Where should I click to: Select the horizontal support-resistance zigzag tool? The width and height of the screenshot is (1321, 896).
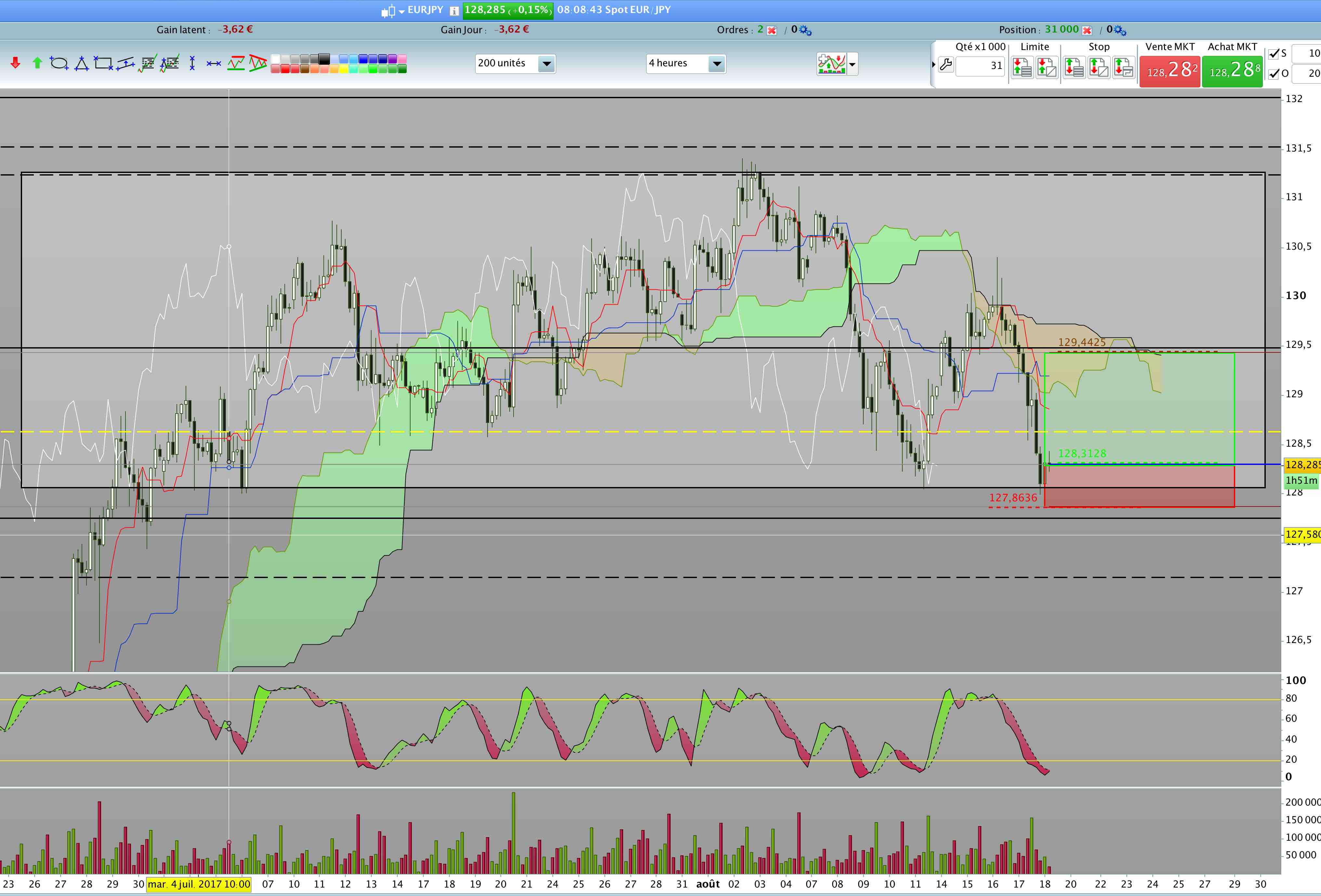pos(236,63)
